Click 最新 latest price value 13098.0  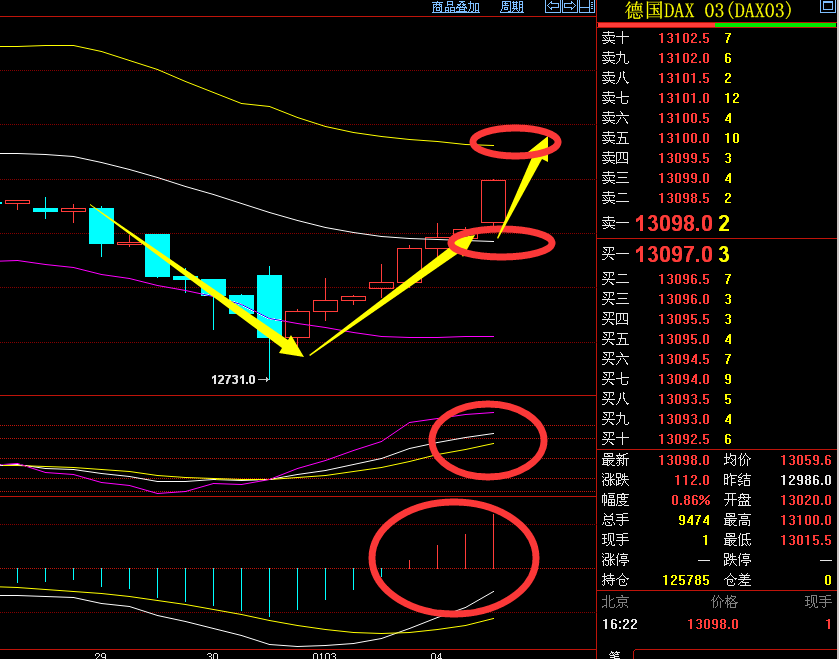click(684, 460)
